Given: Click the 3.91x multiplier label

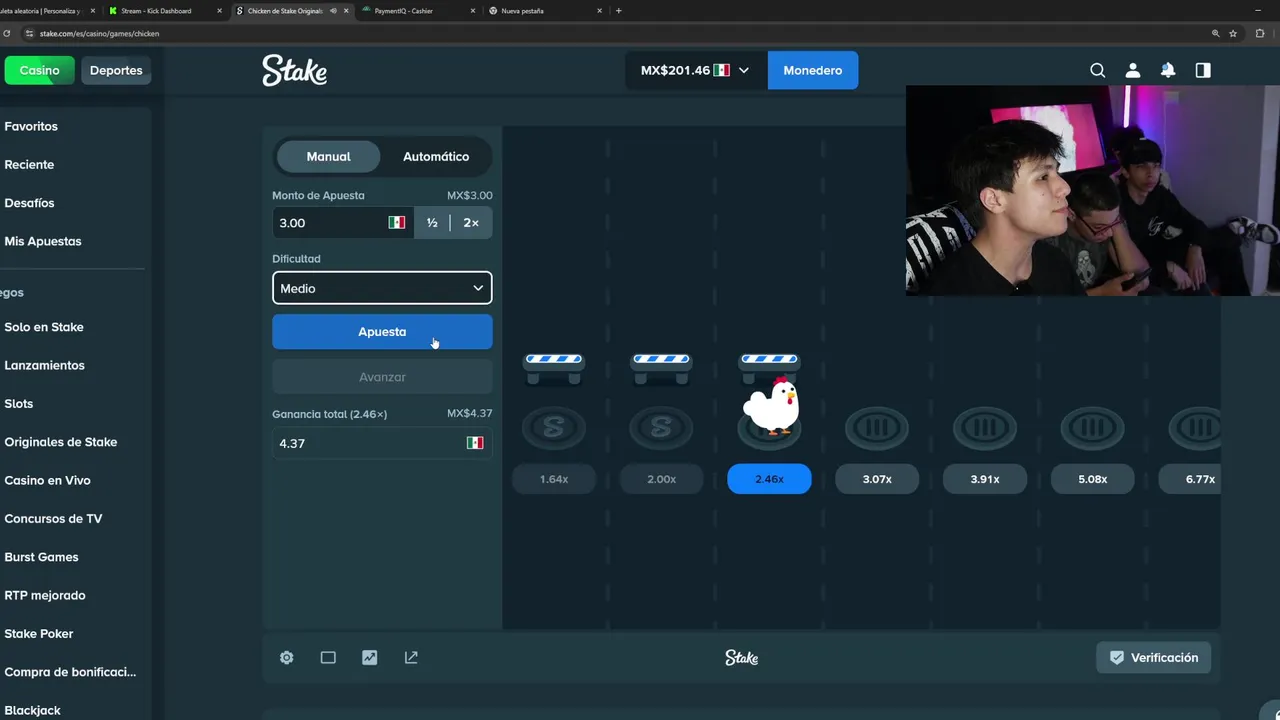Looking at the screenshot, I should (x=985, y=479).
